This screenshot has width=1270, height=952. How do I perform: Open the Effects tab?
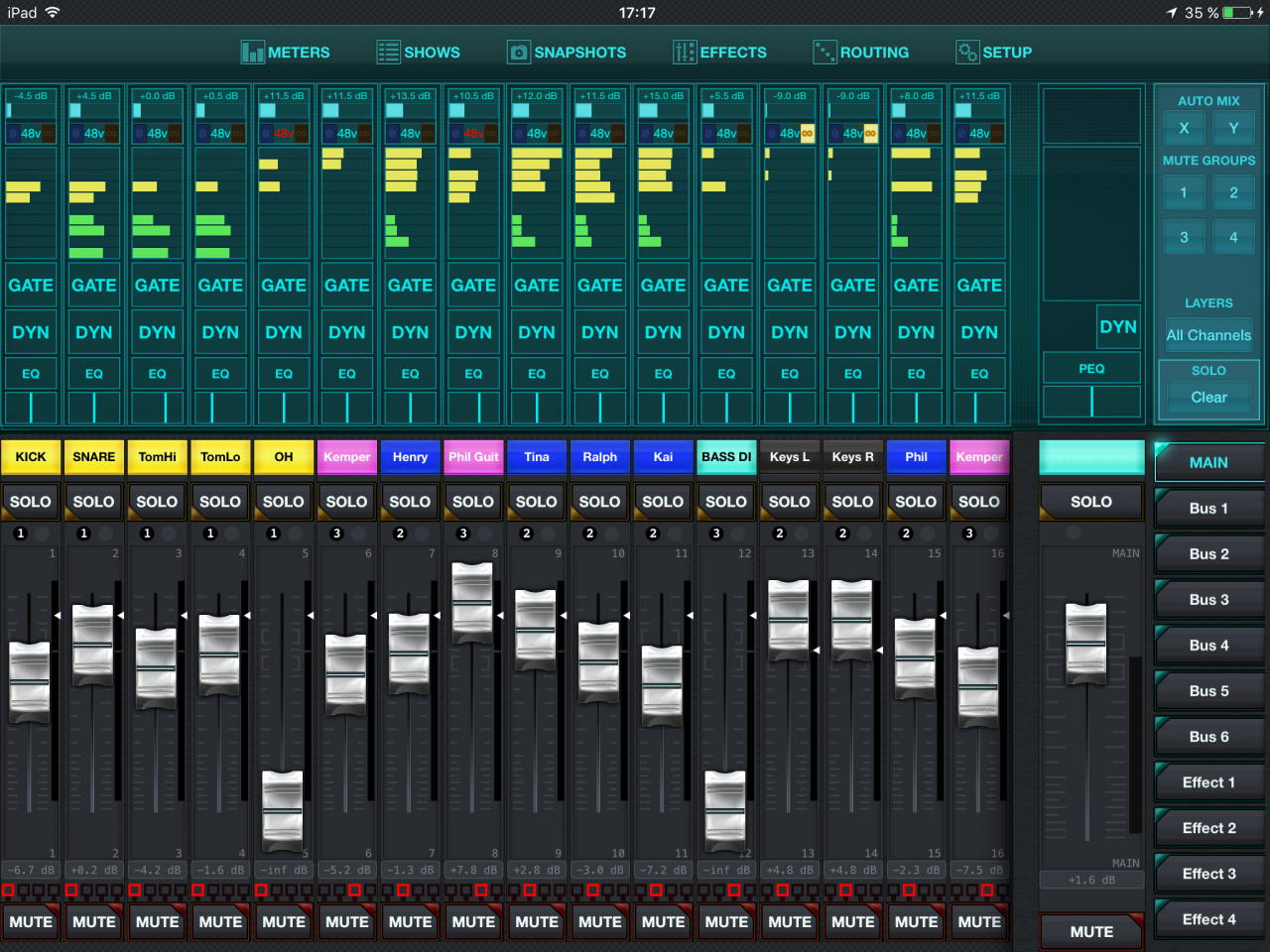click(720, 52)
